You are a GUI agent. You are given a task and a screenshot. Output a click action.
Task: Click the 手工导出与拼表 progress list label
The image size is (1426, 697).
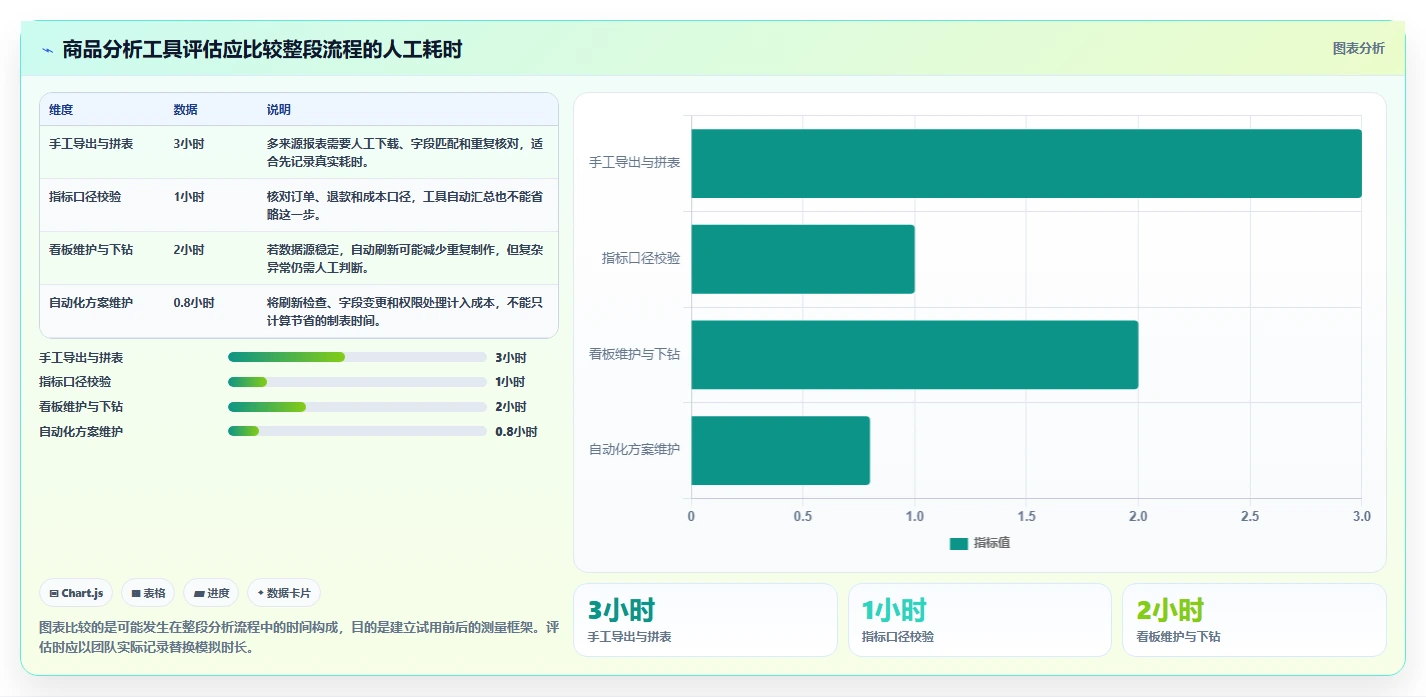(81, 357)
